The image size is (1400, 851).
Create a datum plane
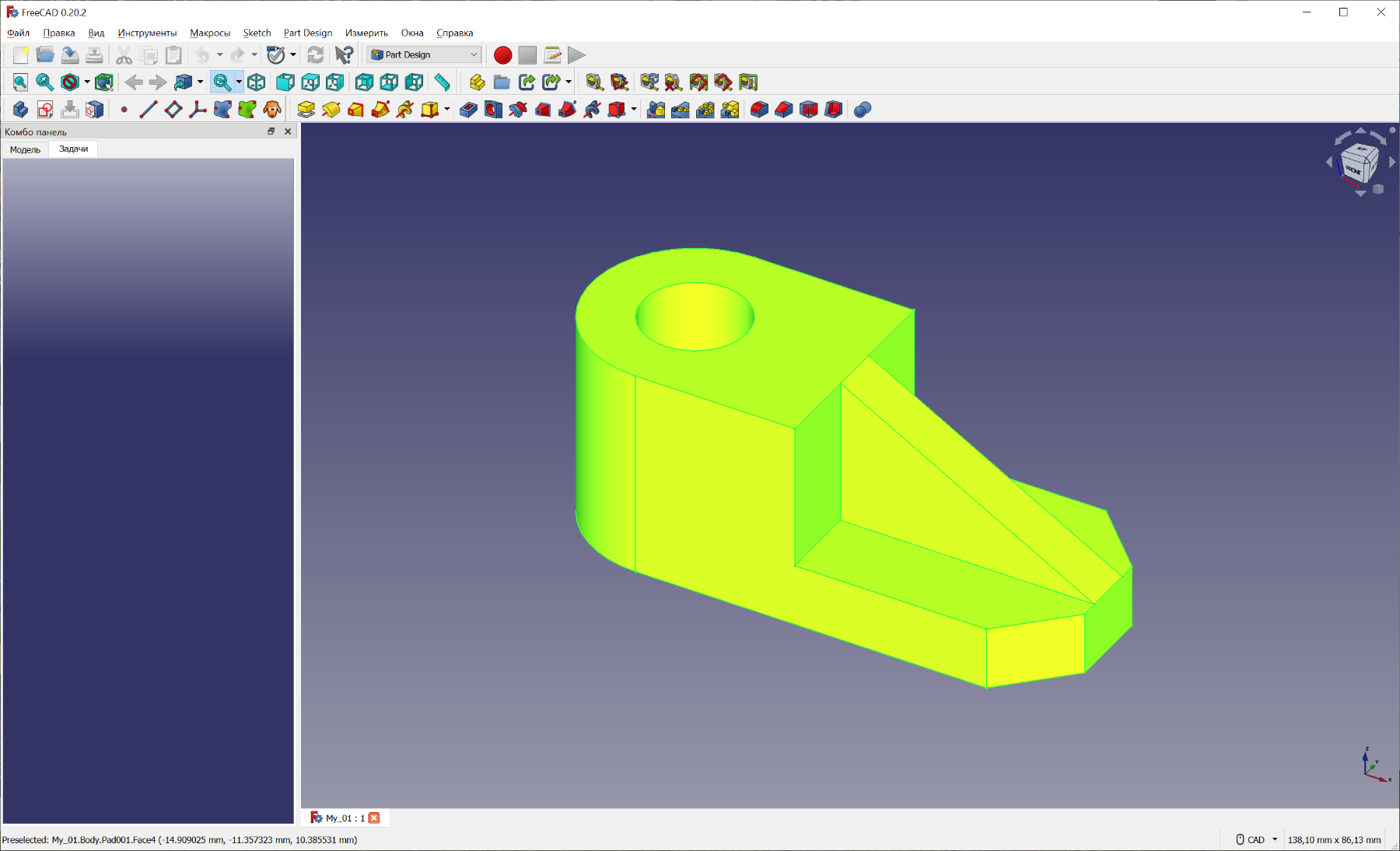pyautogui.click(x=173, y=110)
